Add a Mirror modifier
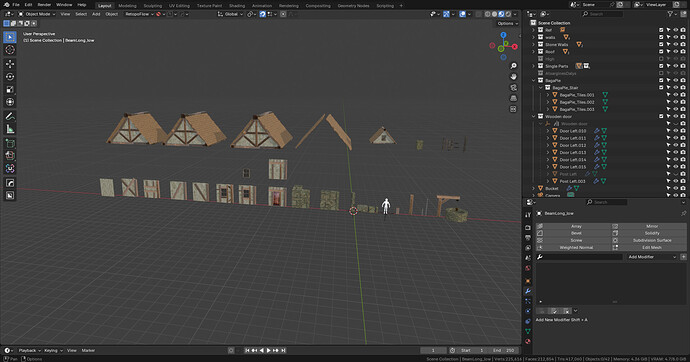 [649, 226]
